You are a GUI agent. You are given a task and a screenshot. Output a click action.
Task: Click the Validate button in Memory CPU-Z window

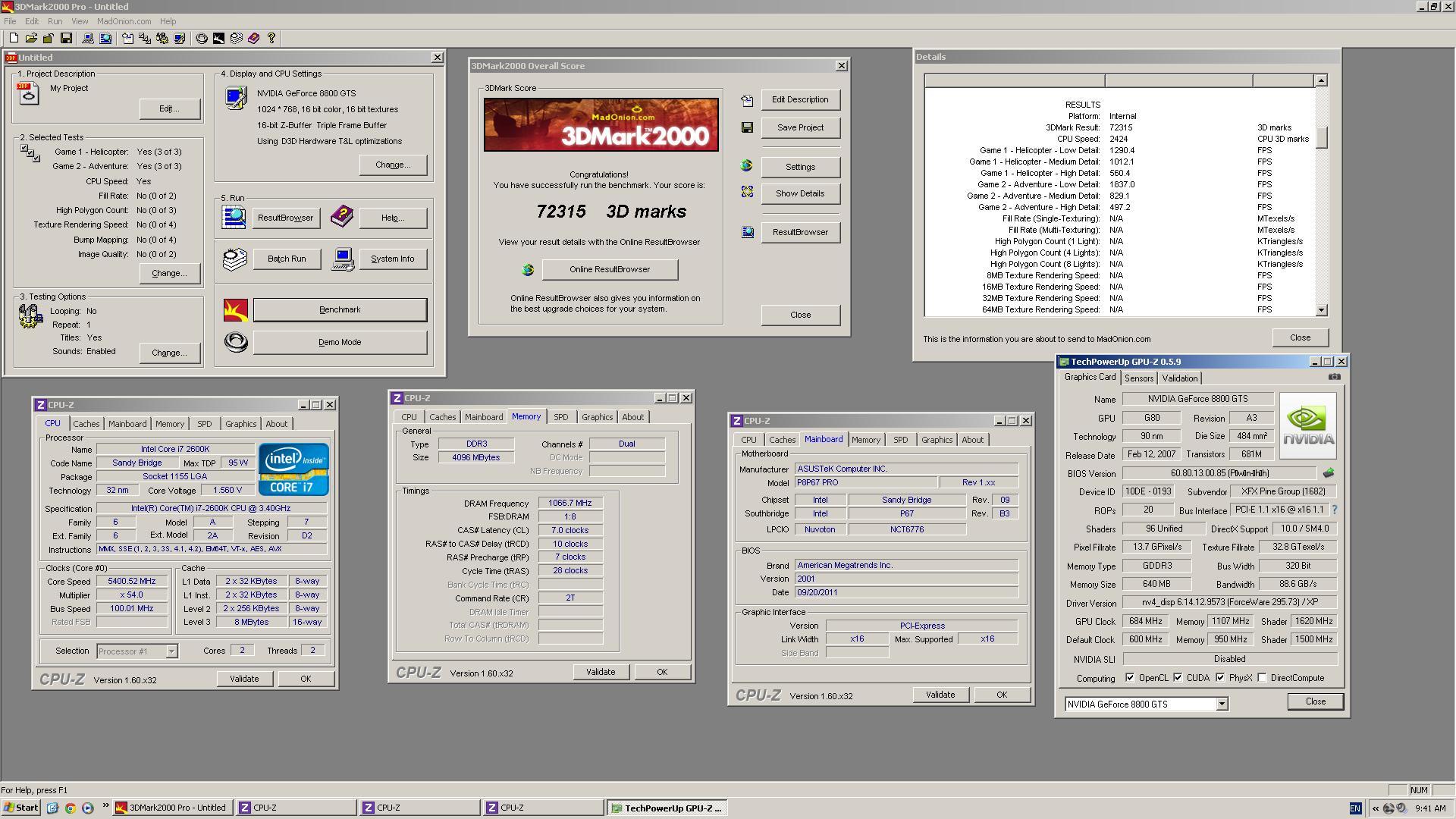[x=601, y=672]
